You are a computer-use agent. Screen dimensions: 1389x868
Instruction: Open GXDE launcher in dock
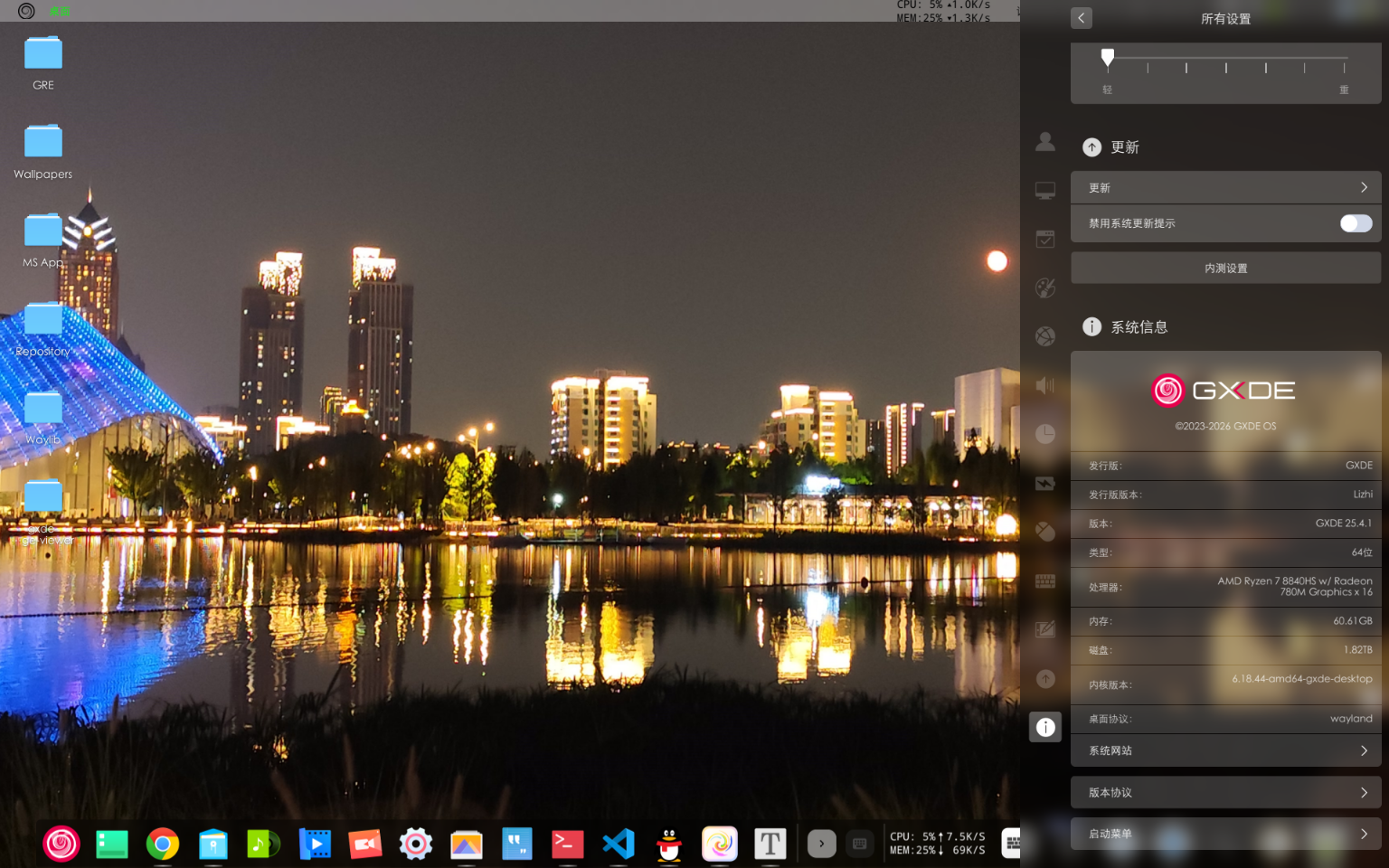pos(61,844)
